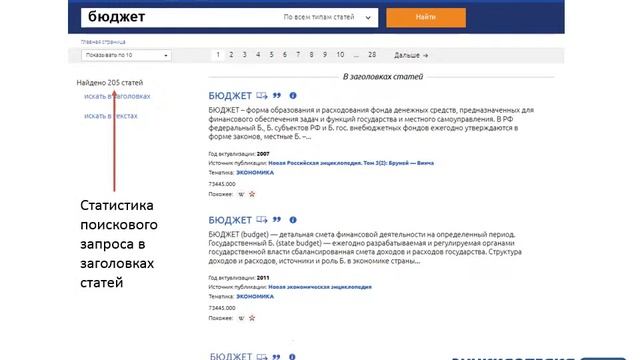The width and height of the screenshot is (640, 360).
Task: Click the compare icon beside first БЮДЖЕТ title
Action: tap(262, 96)
